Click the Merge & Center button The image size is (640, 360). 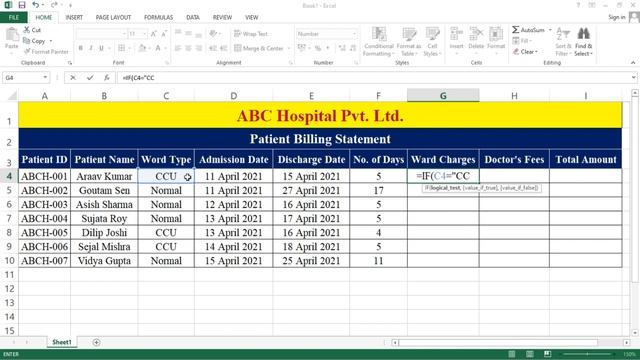(259, 48)
